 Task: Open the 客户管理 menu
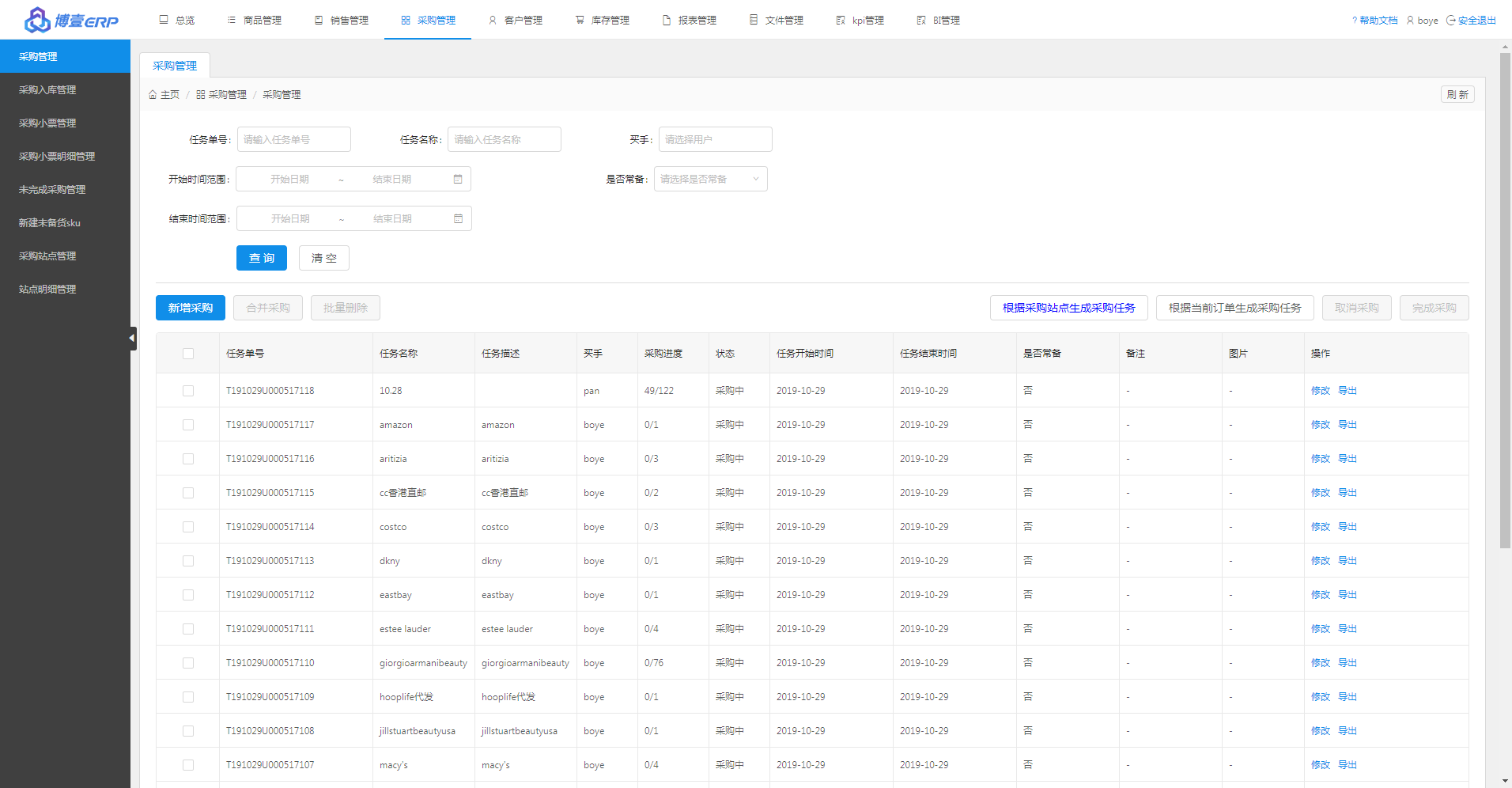pyautogui.click(x=515, y=20)
